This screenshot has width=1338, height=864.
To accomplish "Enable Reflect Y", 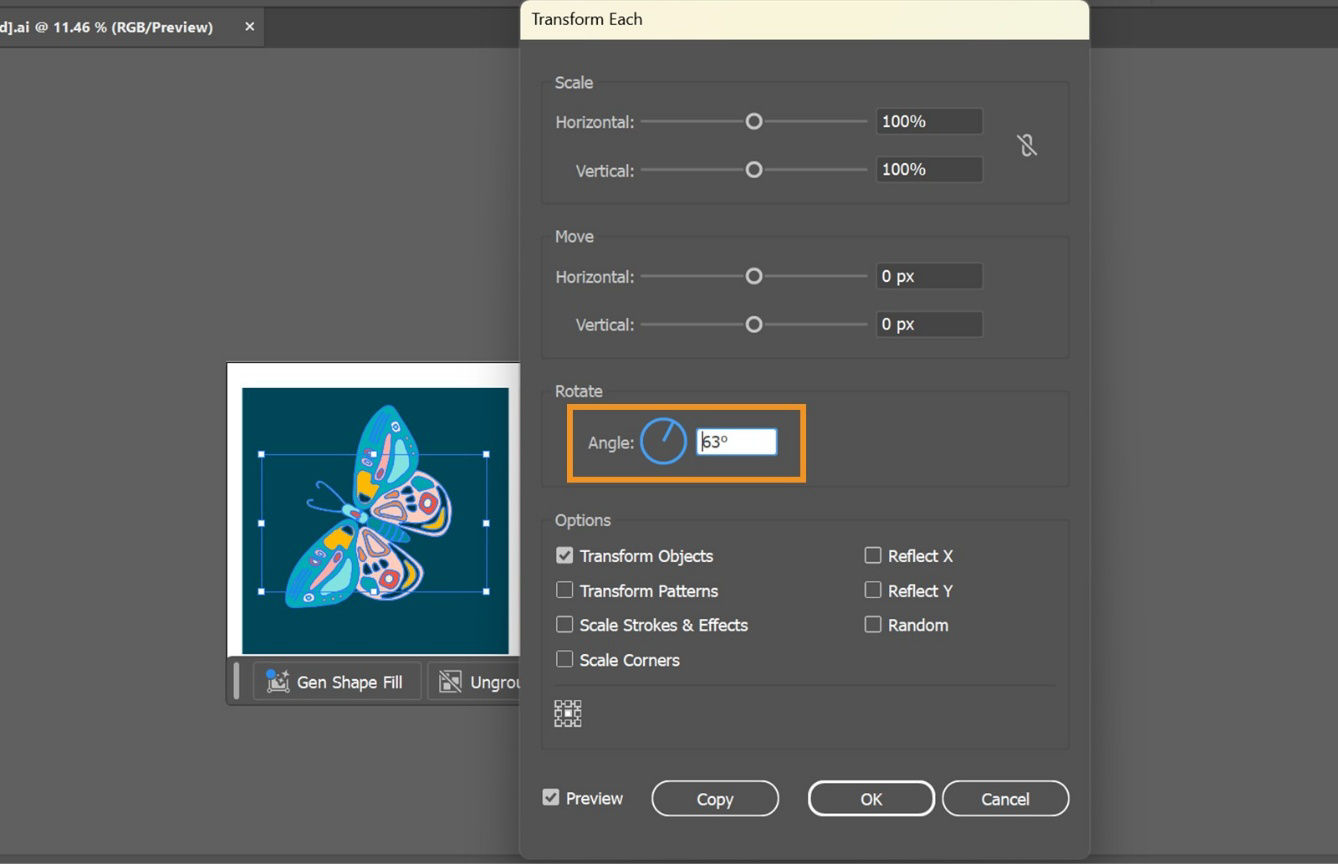I will [x=872, y=590].
